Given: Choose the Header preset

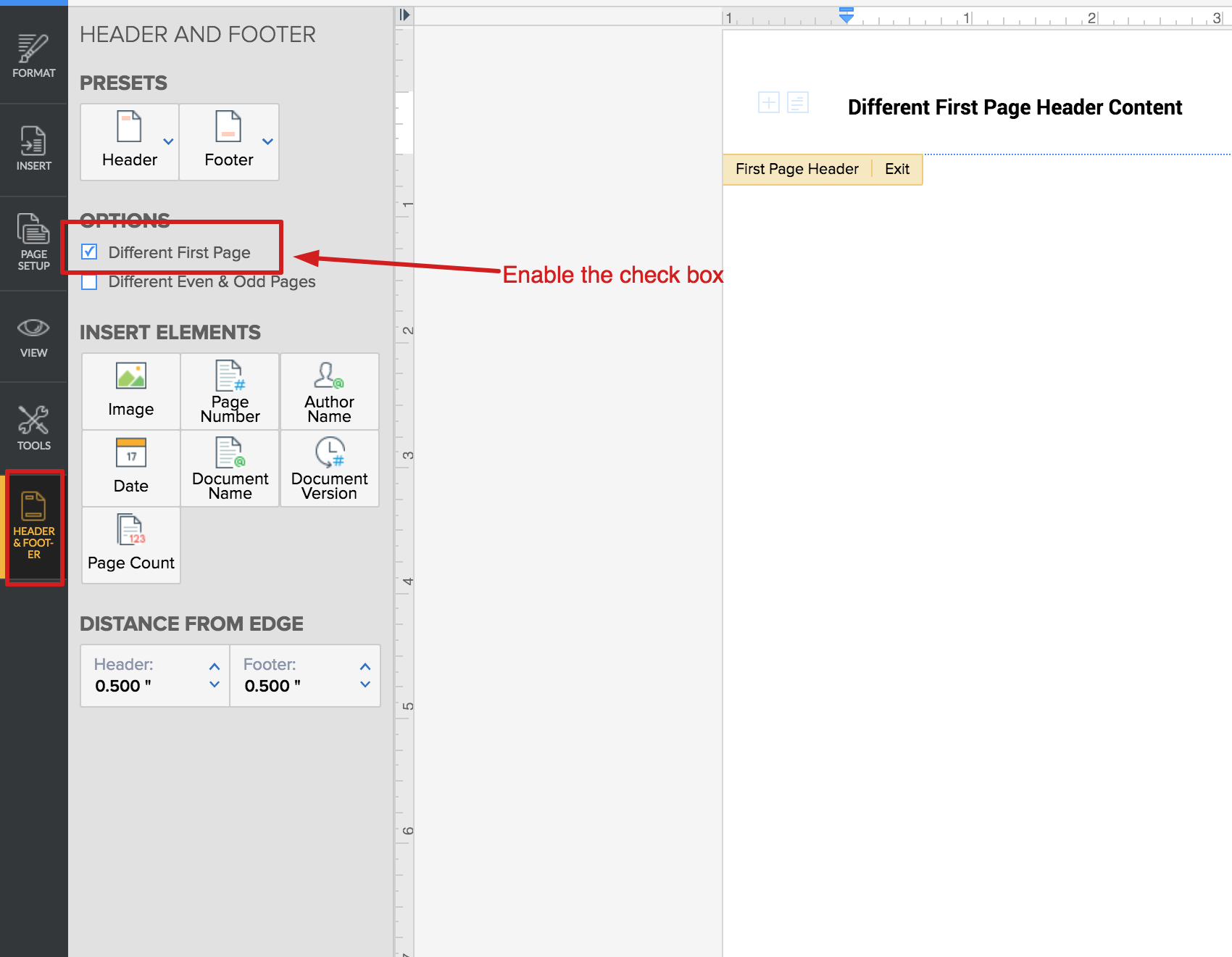Looking at the screenshot, I should [129, 142].
